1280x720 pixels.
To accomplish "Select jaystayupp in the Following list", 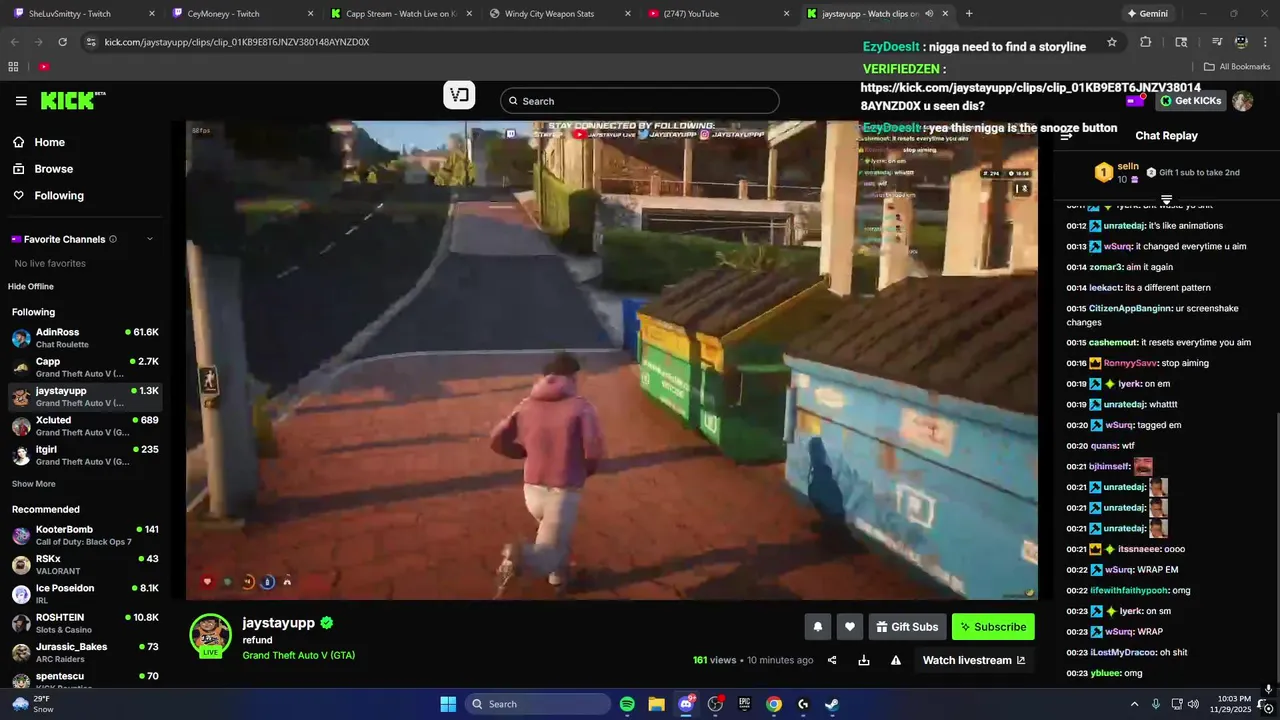I will (84, 397).
